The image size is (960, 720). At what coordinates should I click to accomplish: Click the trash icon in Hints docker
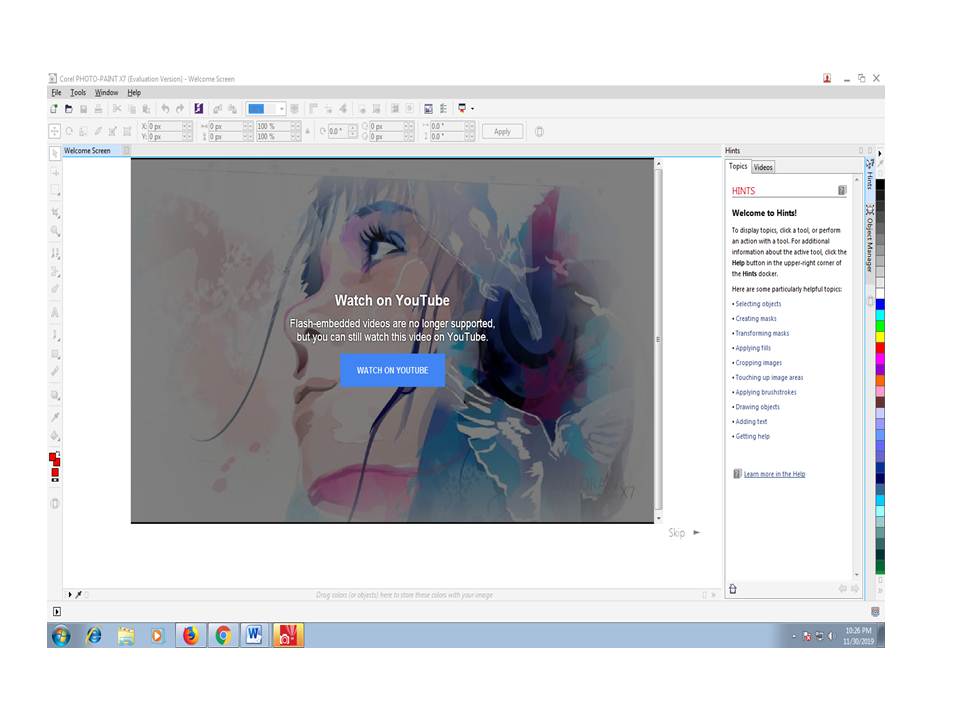733,589
